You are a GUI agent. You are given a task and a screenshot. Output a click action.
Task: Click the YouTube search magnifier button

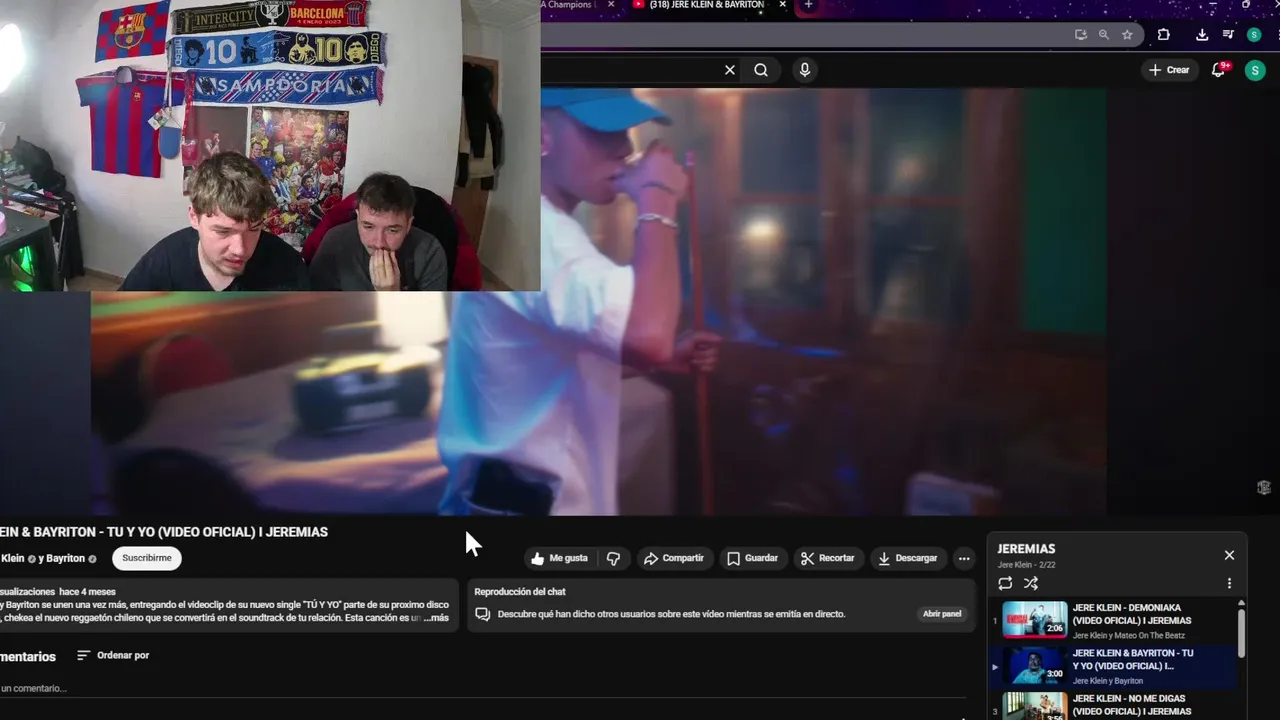click(761, 70)
